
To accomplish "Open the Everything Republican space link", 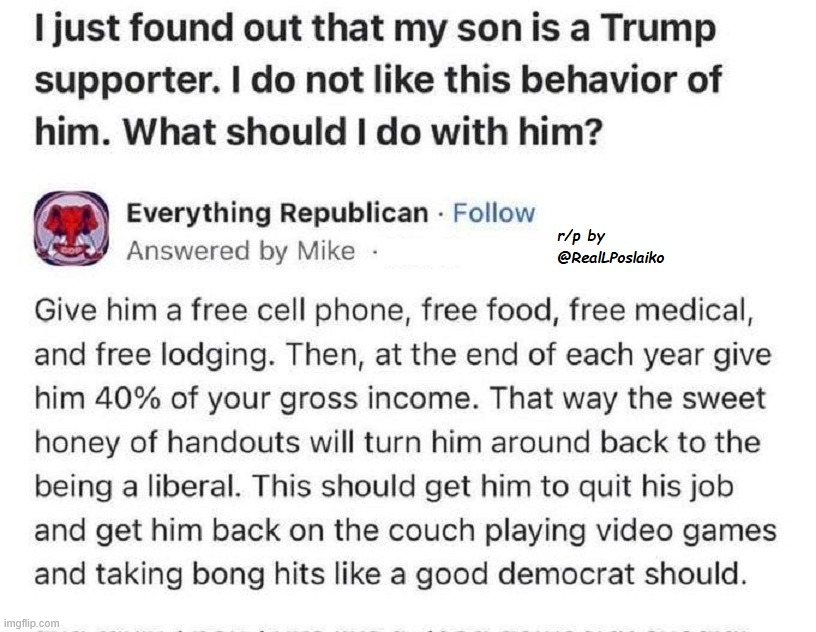I will point(276,213).
